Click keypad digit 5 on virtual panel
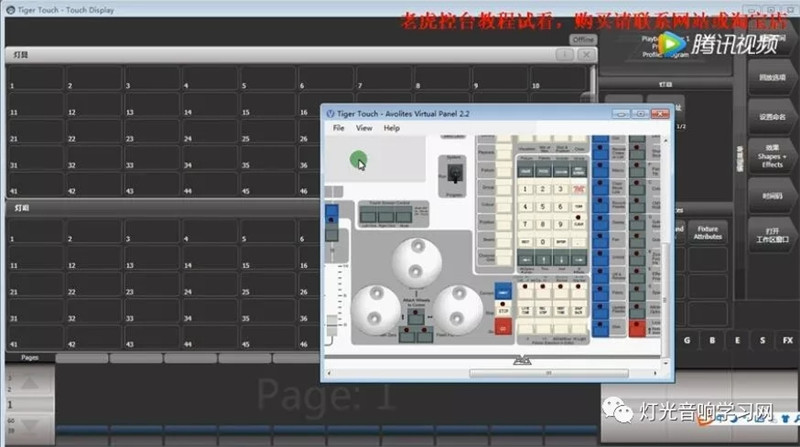 pyautogui.click(x=543, y=207)
